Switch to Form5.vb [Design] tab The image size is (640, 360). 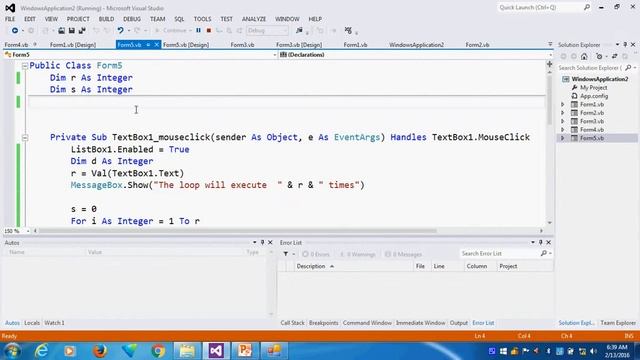[x=186, y=45]
